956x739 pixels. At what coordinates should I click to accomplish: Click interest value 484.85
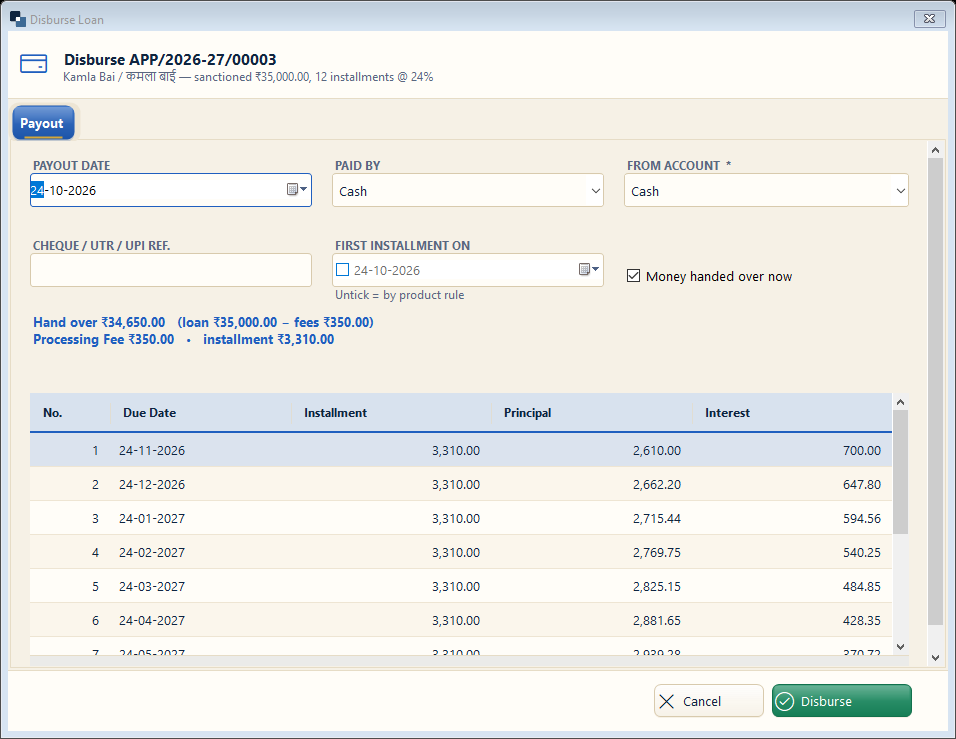coord(861,587)
